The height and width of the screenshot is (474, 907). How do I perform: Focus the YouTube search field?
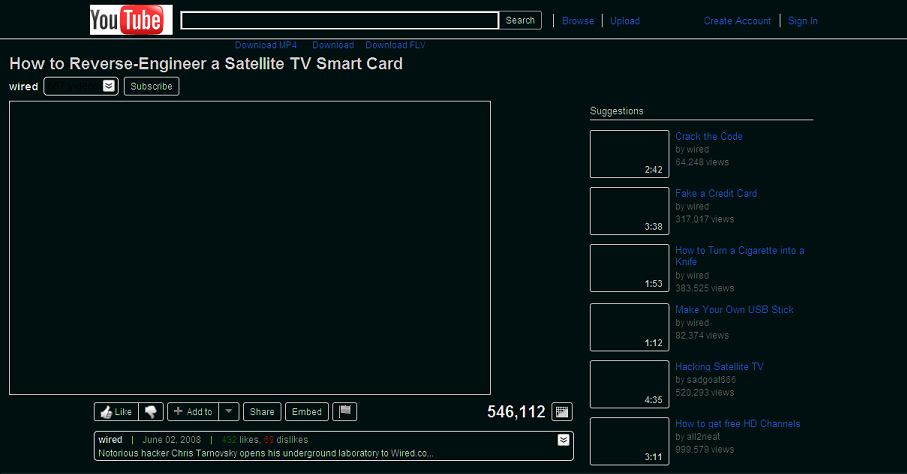[340, 20]
